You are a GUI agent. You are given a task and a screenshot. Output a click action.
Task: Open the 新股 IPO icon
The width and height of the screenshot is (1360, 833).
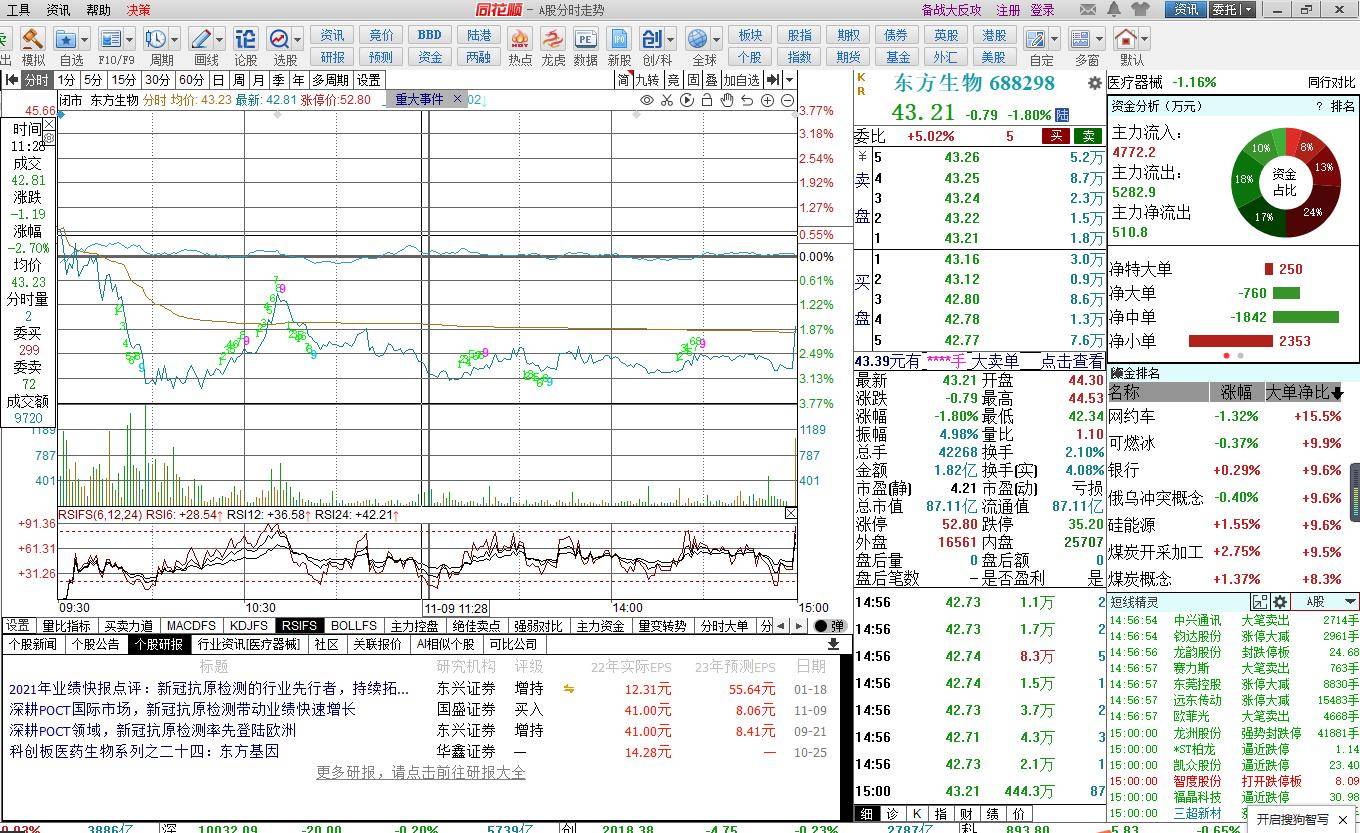[x=620, y=39]
